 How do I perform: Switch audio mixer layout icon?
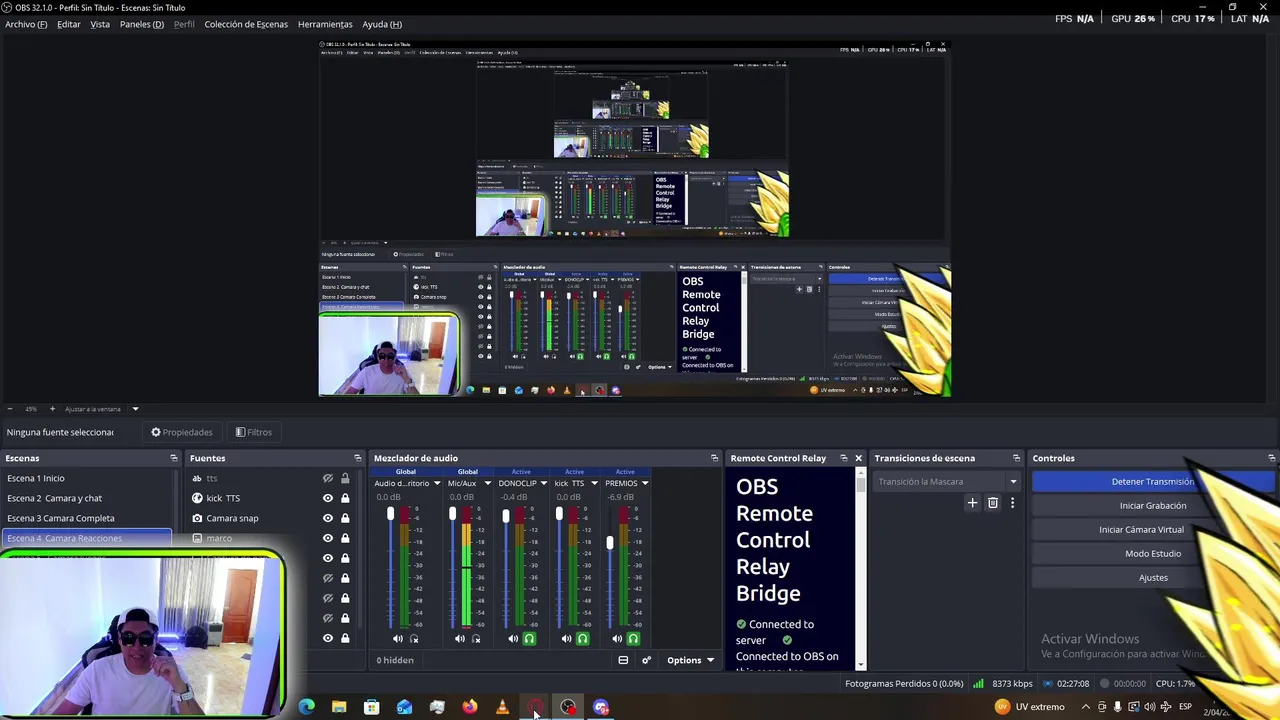click(x=623, y=660)
